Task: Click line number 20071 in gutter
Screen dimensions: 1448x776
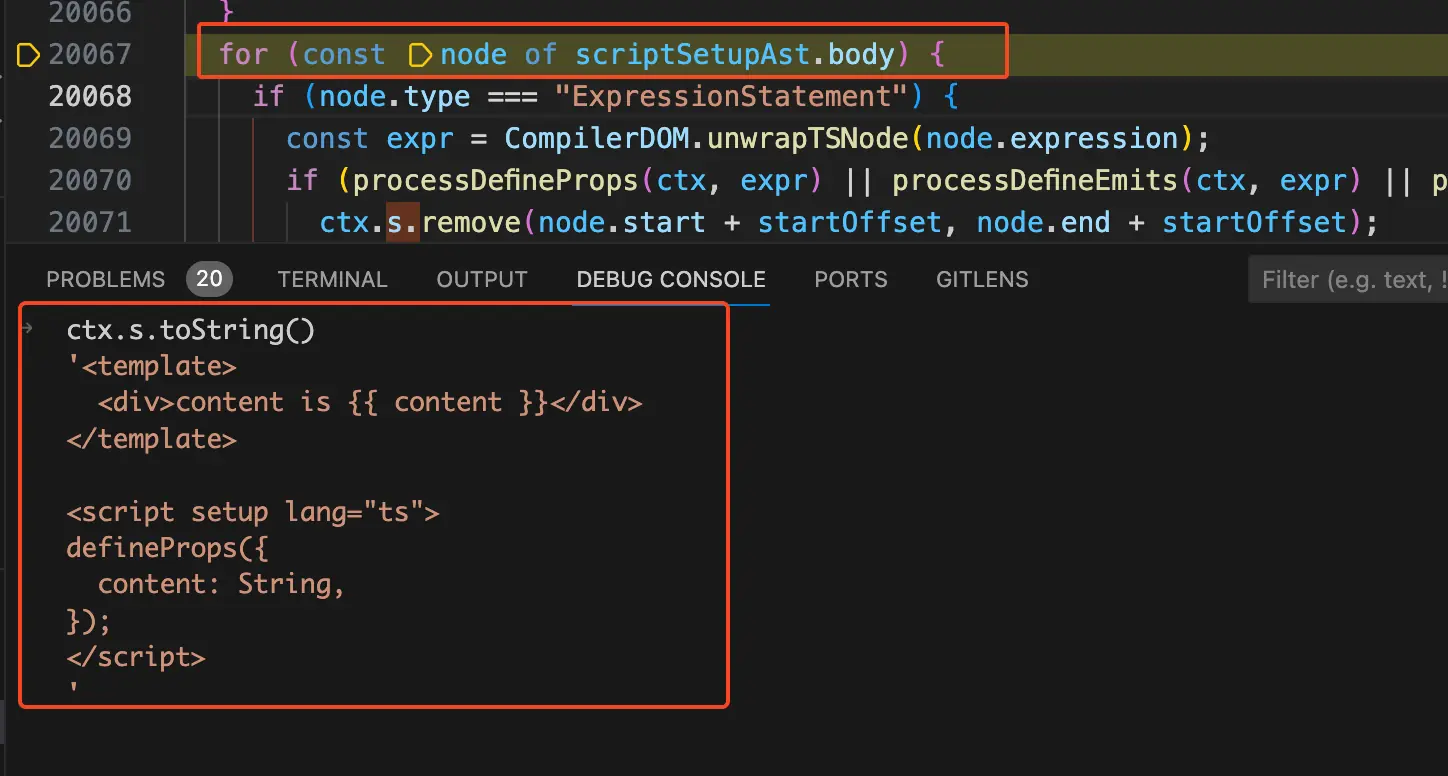Action: point(90,222)
